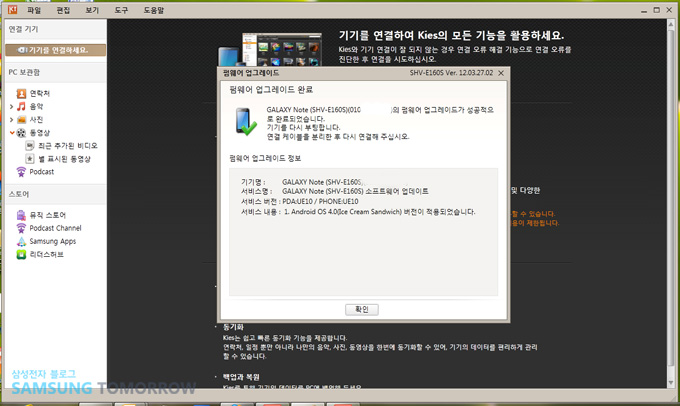Open 뮤직 스토어 store
This screenshot has width=680, height=406.
click(x=48, y=215)
